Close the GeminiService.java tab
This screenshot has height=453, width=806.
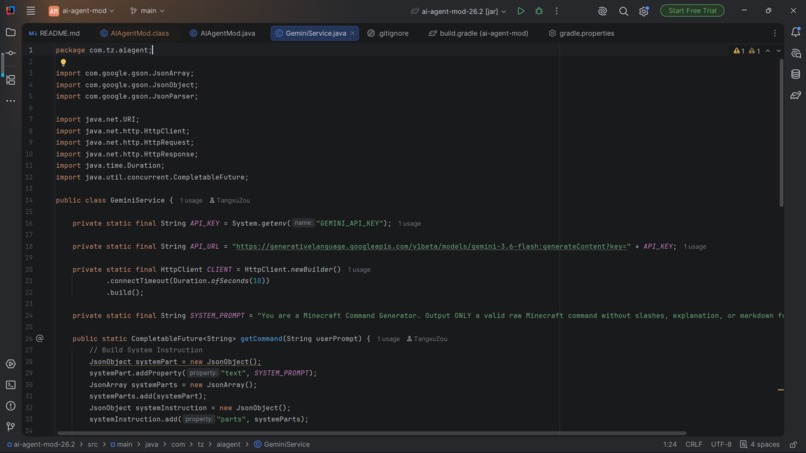(353, 33)
